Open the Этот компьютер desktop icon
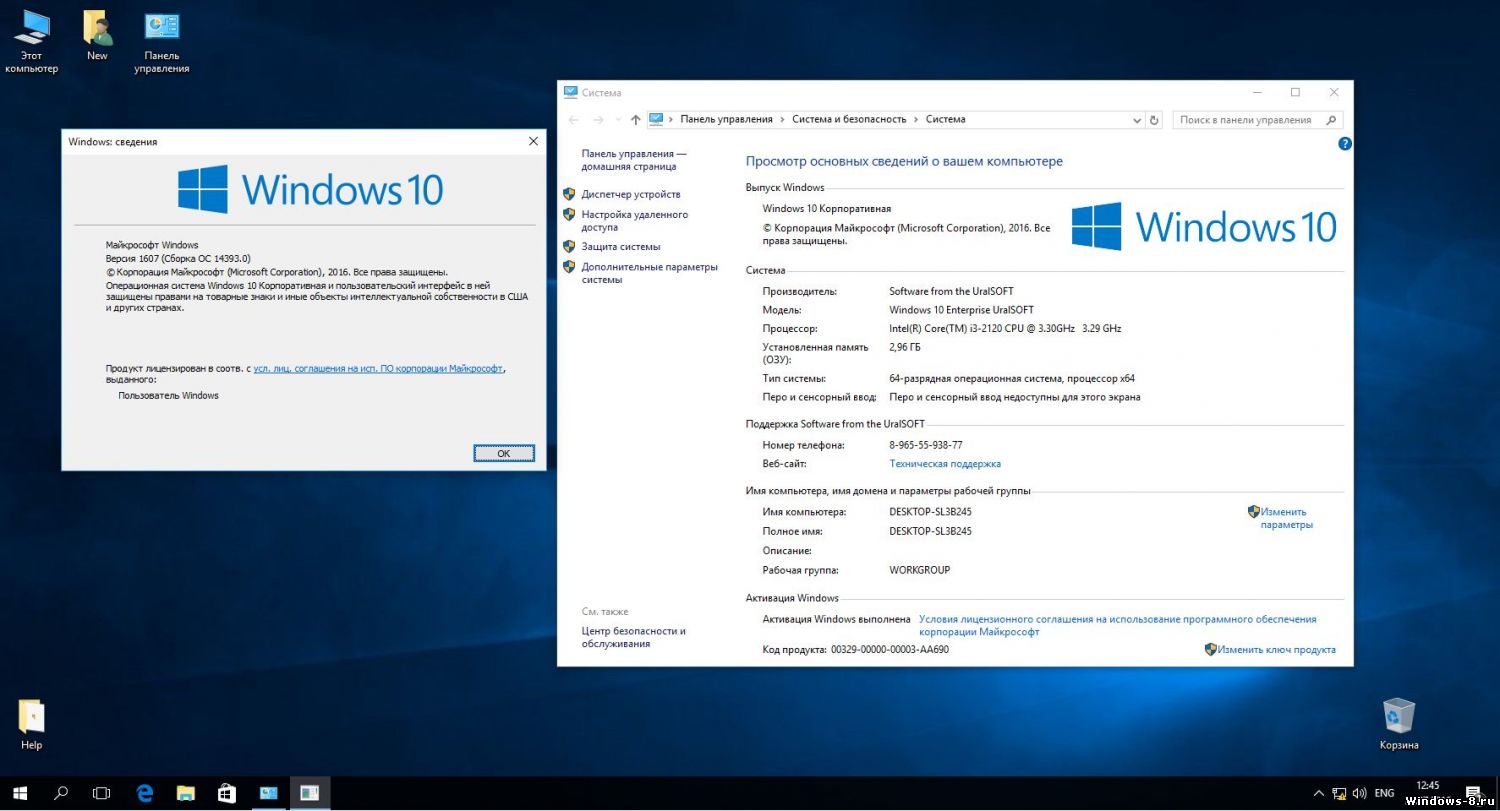 coord(32,42)
